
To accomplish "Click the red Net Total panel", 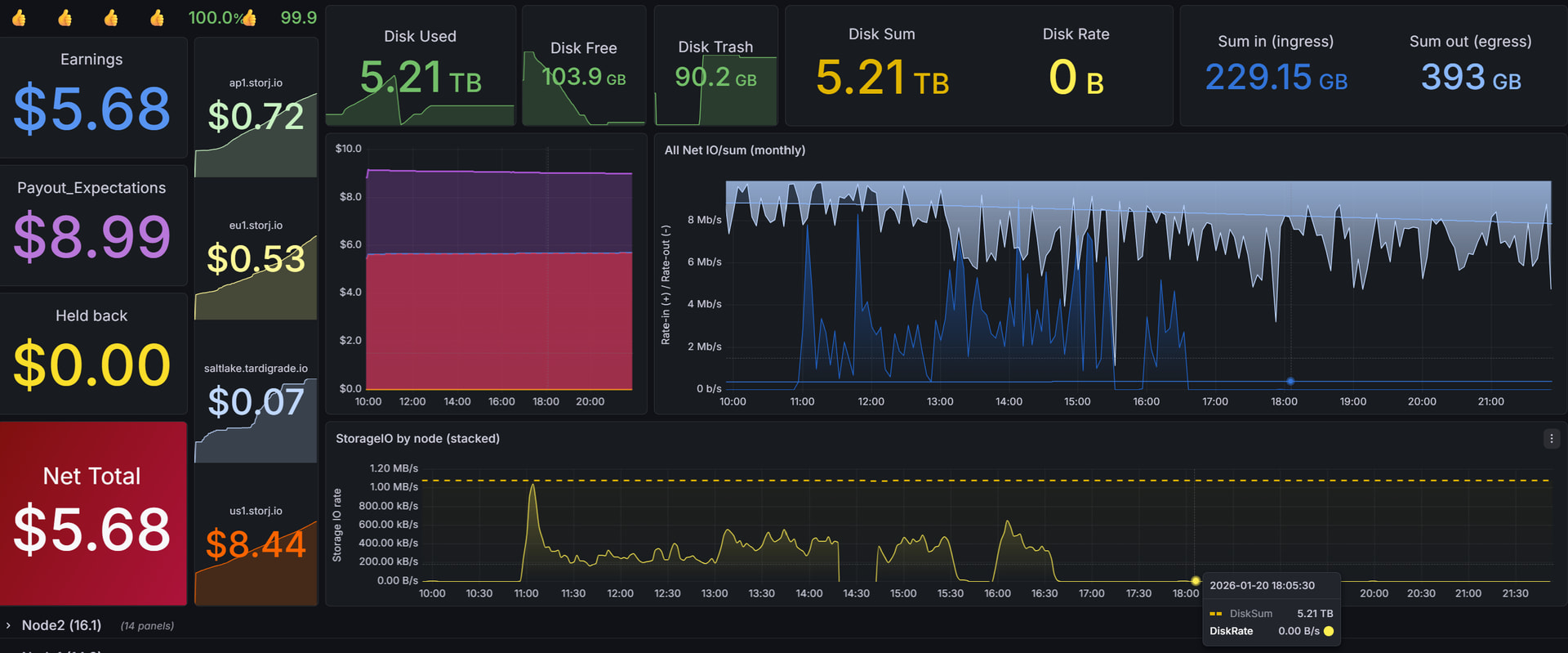I will (92, 513).
